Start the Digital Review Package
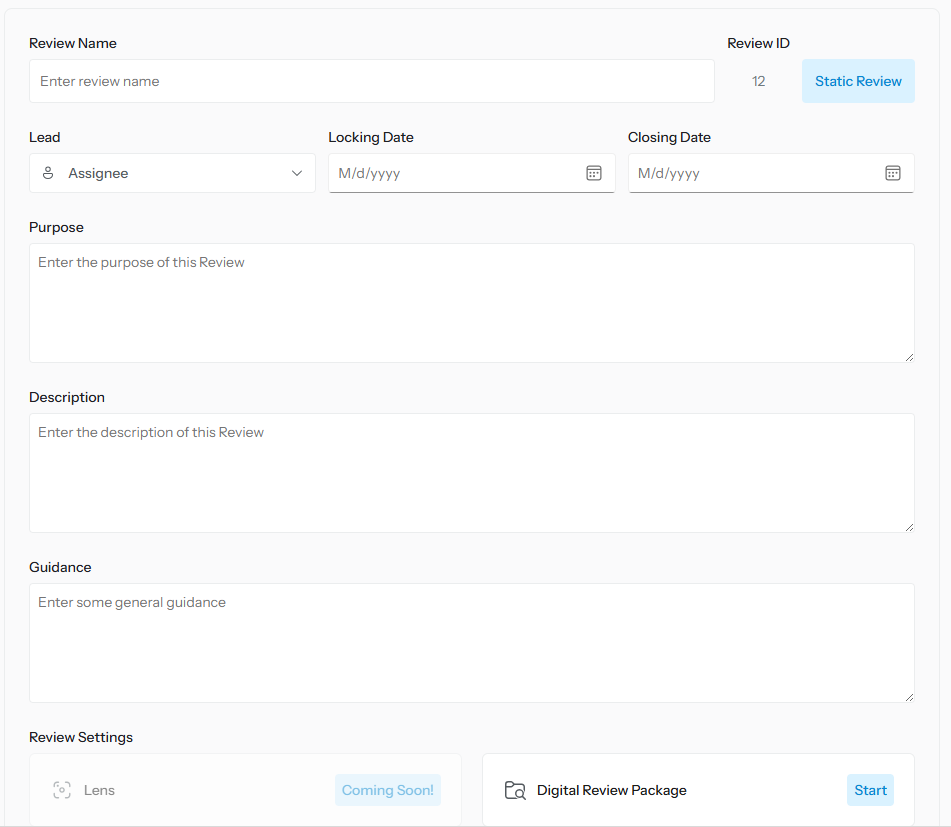This screenshot has height=827, width=951. [x=870, y=790]
